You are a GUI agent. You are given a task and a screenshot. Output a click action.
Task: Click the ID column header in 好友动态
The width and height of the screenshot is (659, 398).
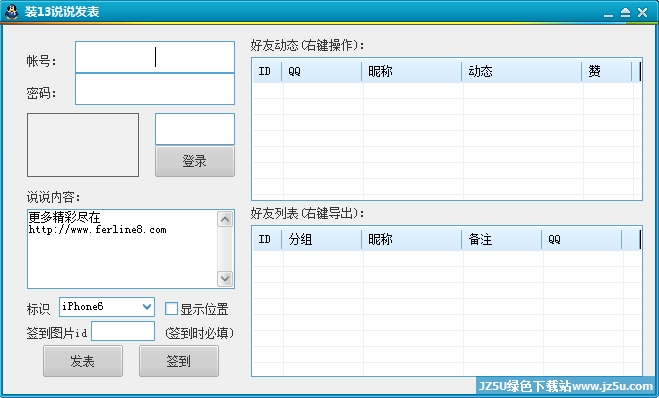click(267, 71)
